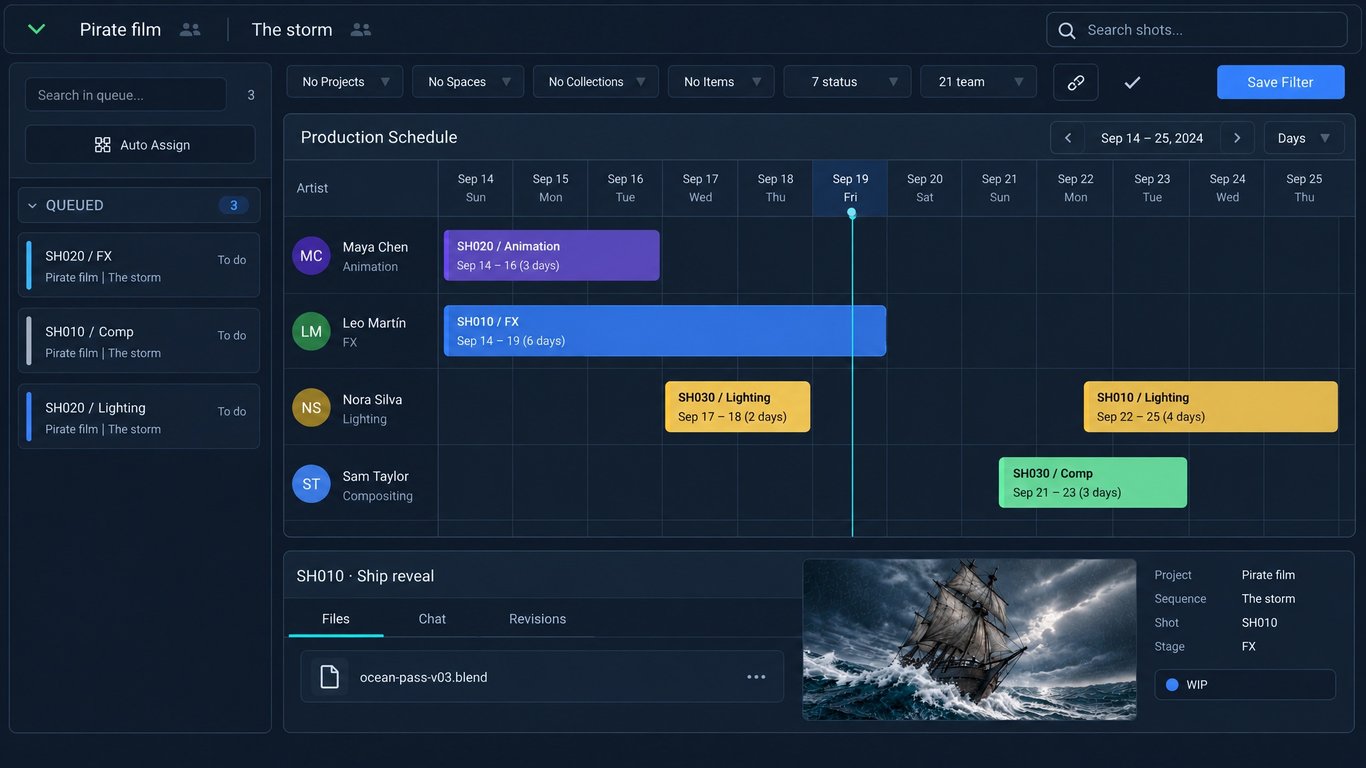Open the 7 status filter dropdown
The image size is (1366, 768).
coord(848,82)
